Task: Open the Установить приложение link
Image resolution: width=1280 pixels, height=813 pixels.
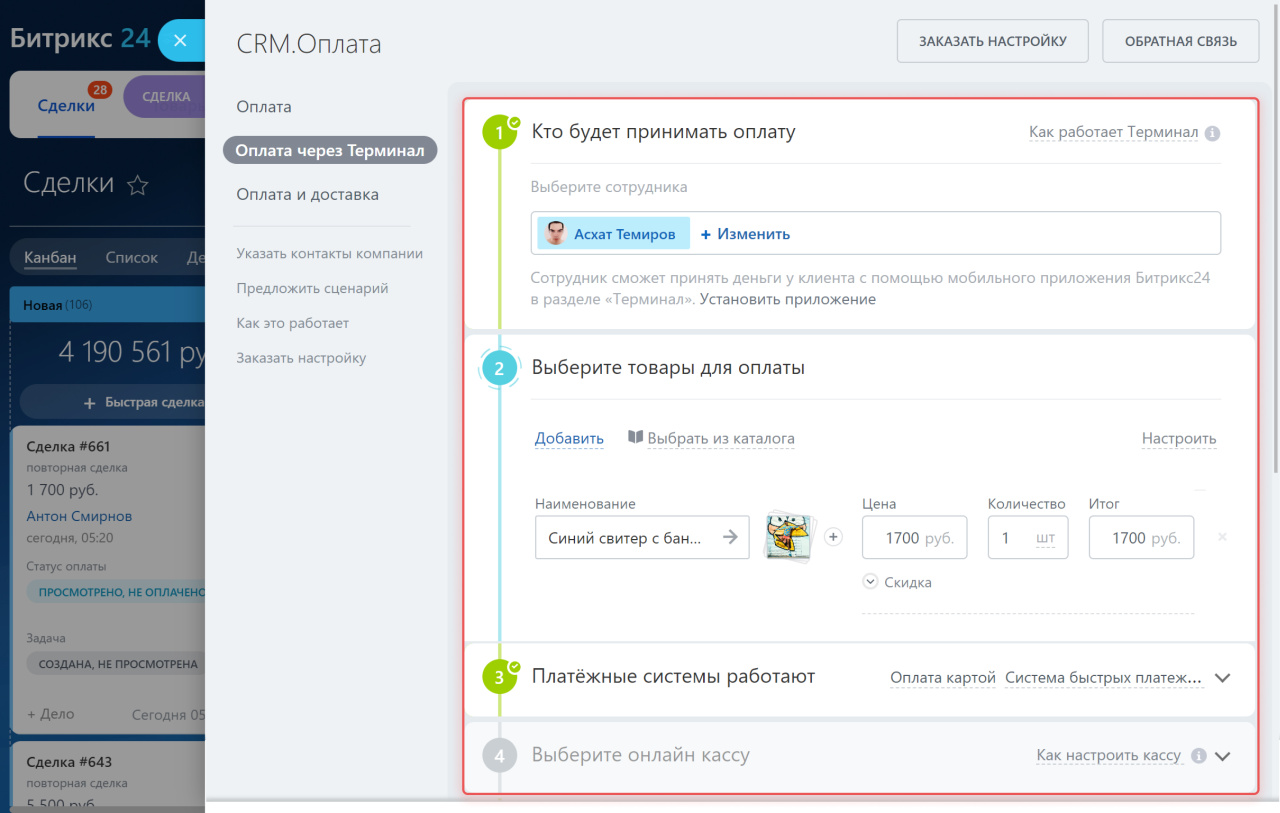Action: coord(788,299)
